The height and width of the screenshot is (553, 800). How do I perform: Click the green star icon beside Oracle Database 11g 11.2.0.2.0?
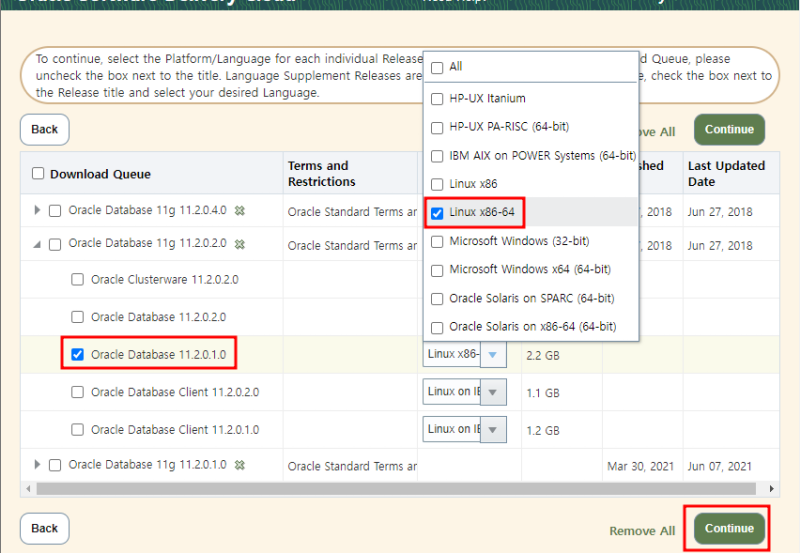click(x=239, y=244)
